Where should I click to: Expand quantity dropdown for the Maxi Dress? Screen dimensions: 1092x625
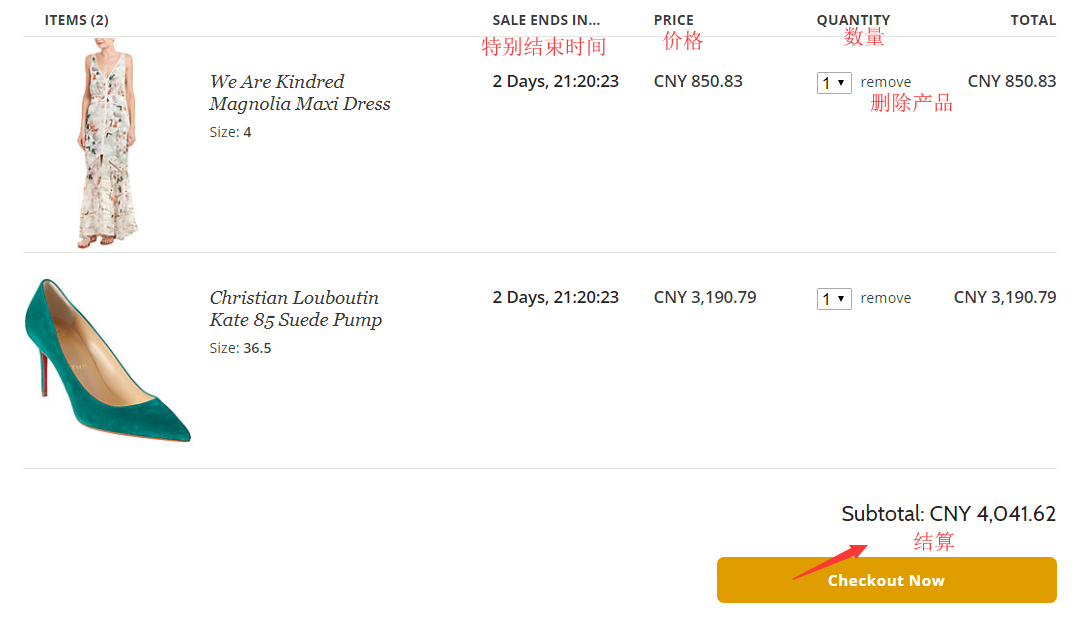tap(834, 83)
